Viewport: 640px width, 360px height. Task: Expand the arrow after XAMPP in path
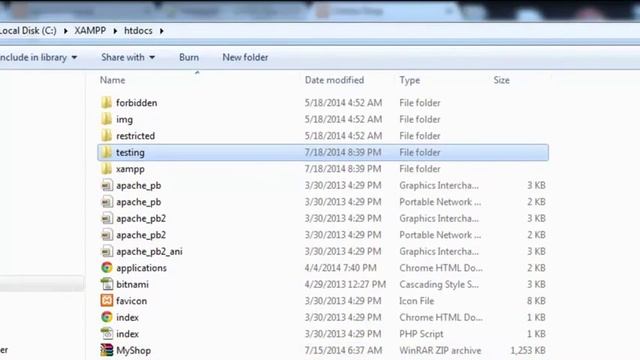pos(115,31)
